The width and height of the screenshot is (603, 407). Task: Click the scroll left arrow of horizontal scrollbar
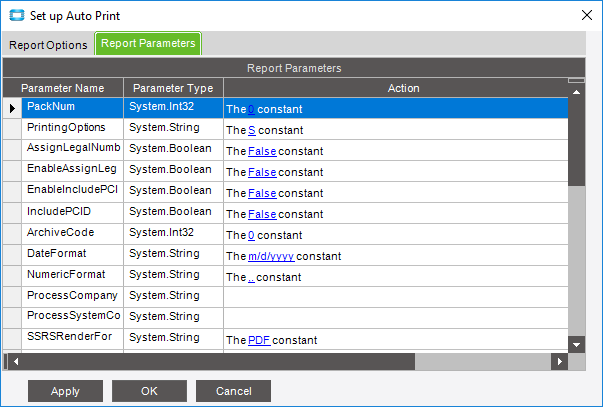point(16,362)
